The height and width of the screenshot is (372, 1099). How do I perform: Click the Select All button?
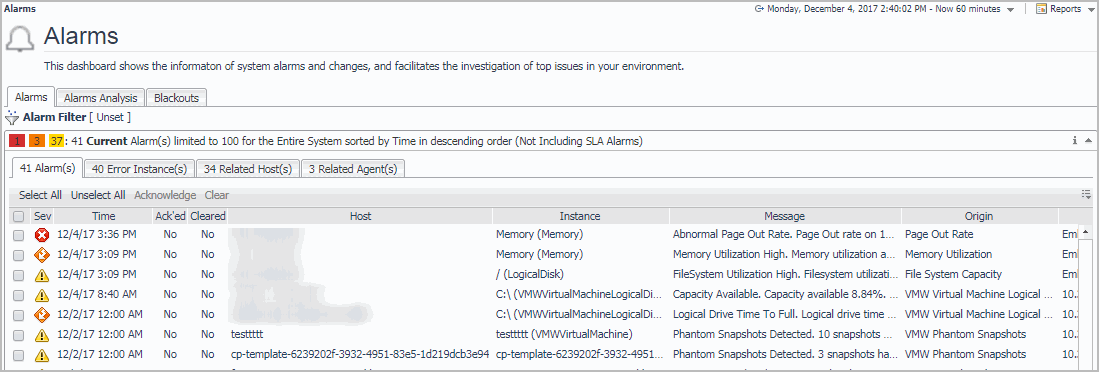tap(40, 195)
